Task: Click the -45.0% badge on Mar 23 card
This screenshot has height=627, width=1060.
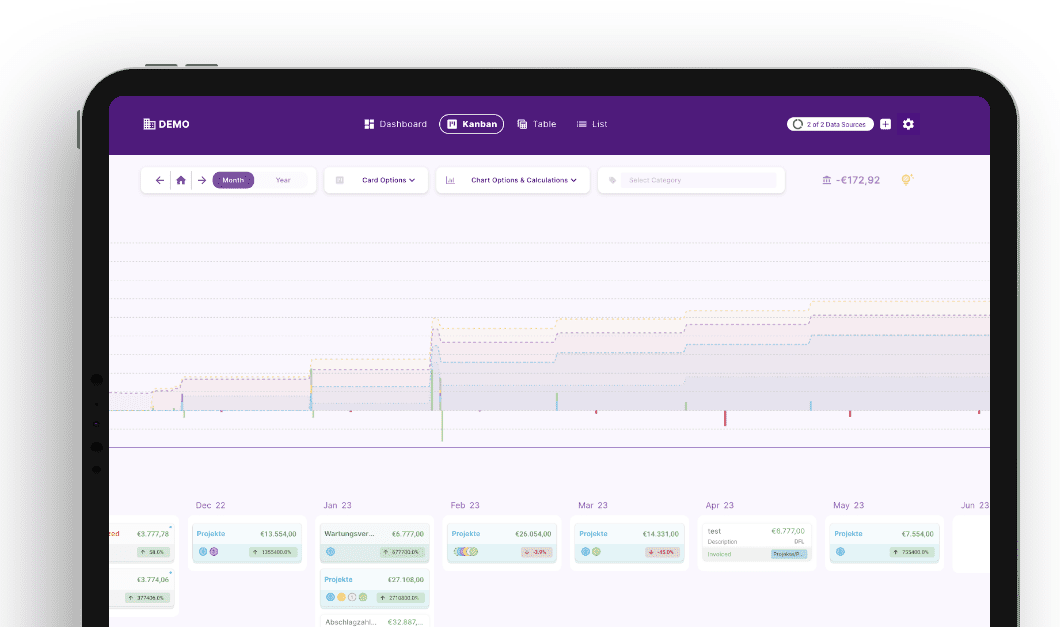Action: [x=662, y=552]
